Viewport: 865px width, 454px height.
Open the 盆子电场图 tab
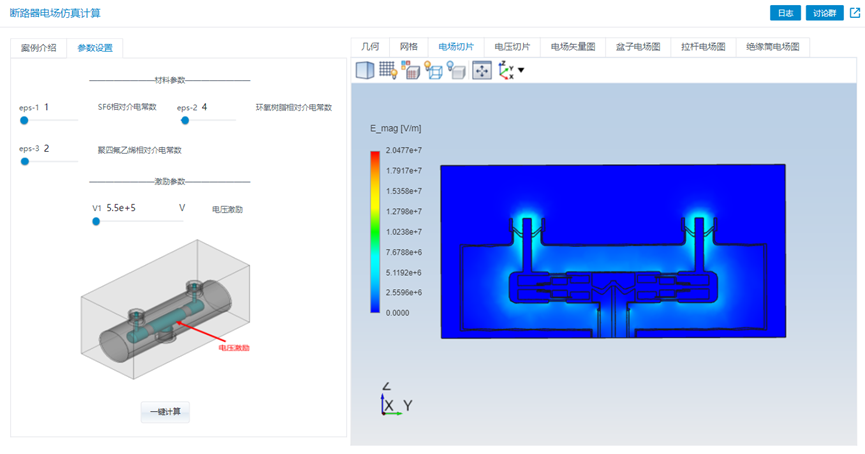pos(638,47)
